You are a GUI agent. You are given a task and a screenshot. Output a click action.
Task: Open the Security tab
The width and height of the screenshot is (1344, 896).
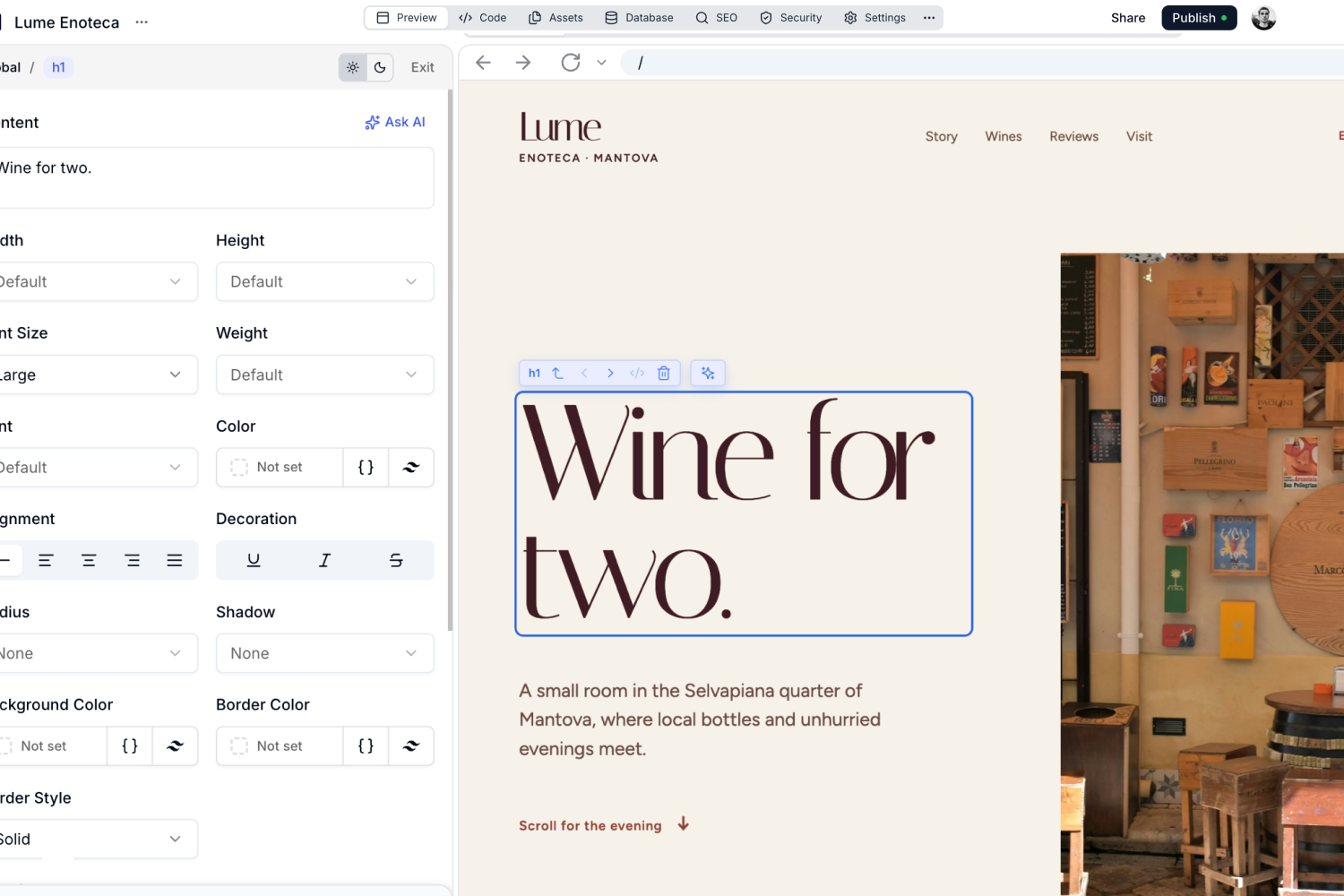pos(790,18)
